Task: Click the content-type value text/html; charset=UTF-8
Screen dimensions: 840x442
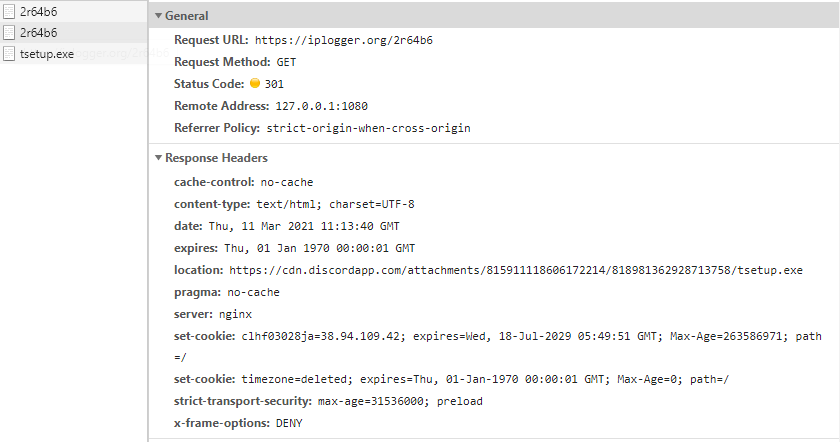Action: (335, 204)
